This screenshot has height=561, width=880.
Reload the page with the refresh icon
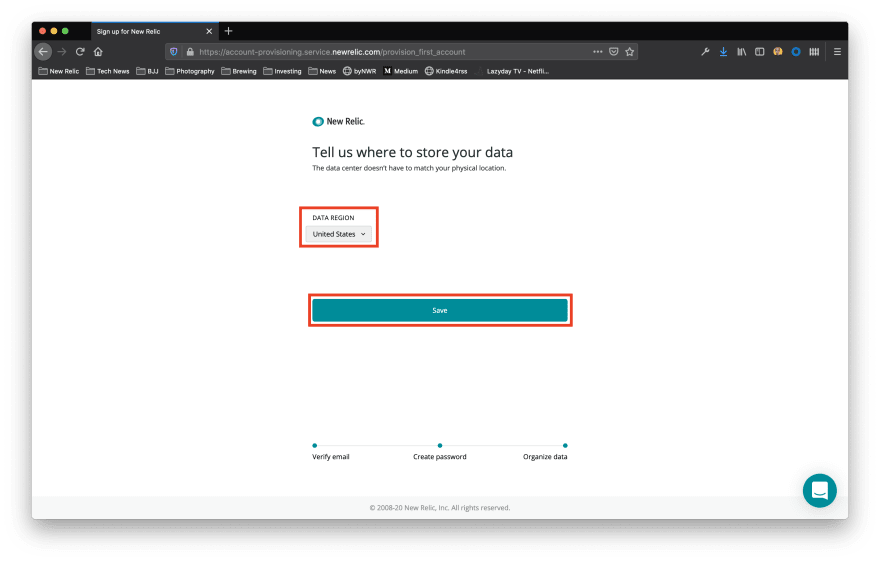tap(80, 52)
